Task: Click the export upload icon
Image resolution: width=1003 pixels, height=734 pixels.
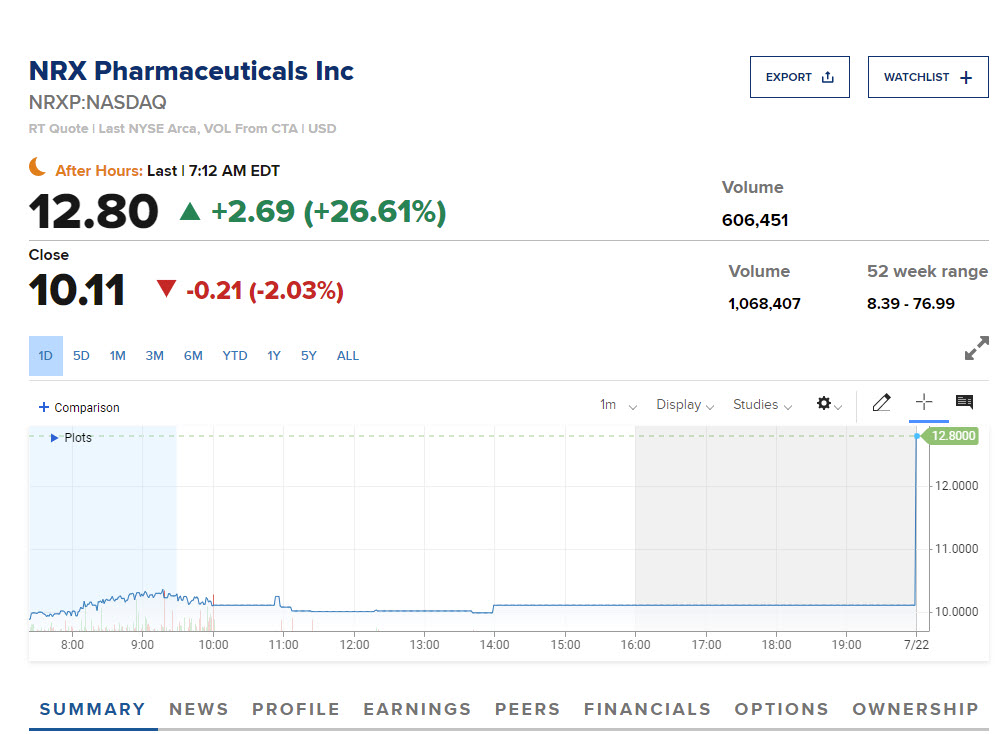Action: (x=827, y=77)
